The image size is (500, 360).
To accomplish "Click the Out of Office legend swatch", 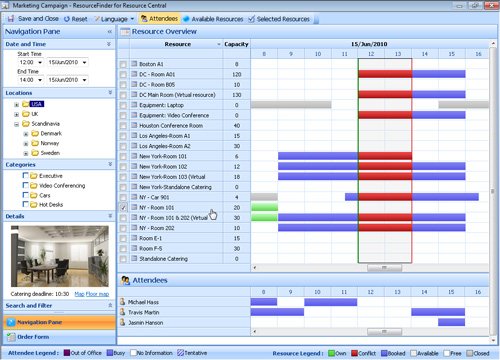I will (67, 353).
